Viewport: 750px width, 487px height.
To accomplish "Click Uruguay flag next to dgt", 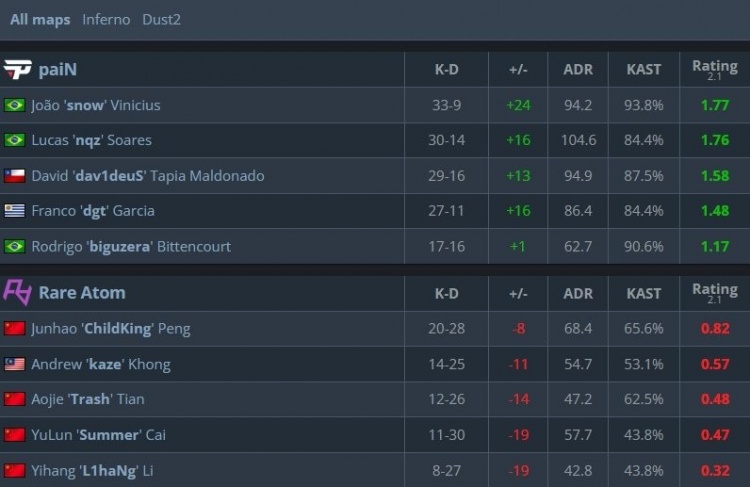I will coord(14,210).
